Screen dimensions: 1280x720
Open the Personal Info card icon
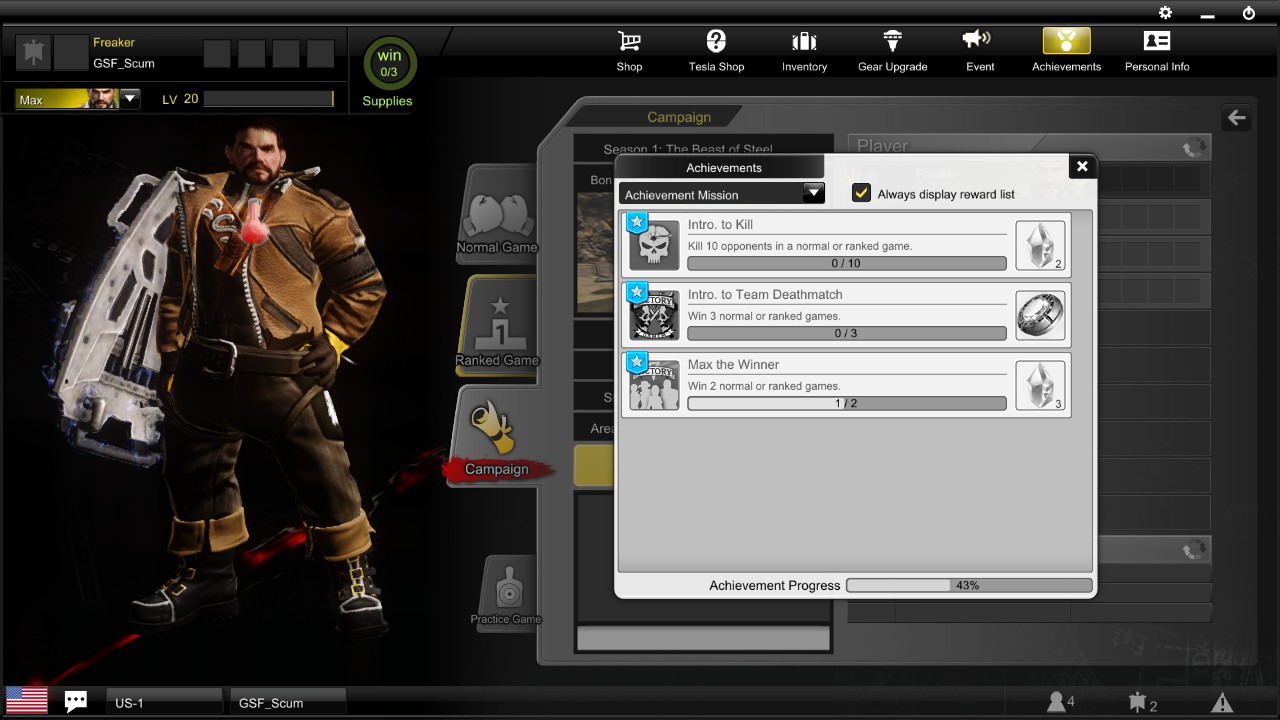1157,41
